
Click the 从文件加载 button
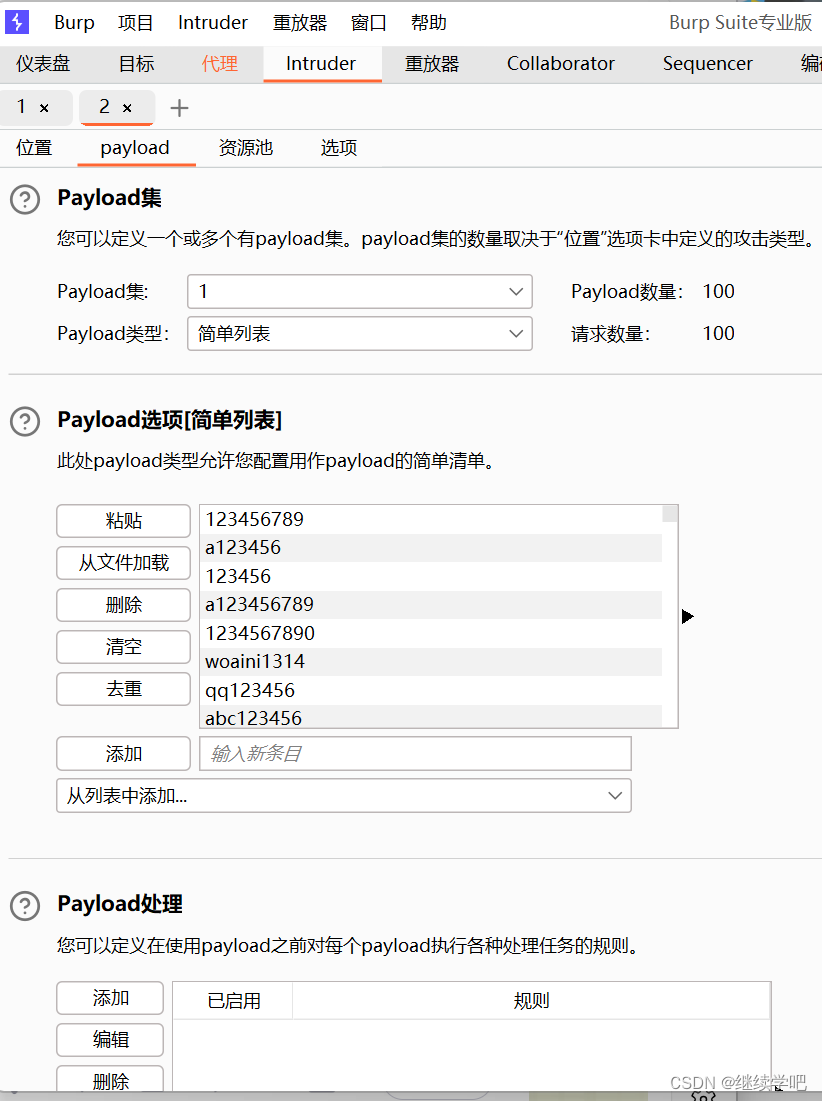[124, 563]
